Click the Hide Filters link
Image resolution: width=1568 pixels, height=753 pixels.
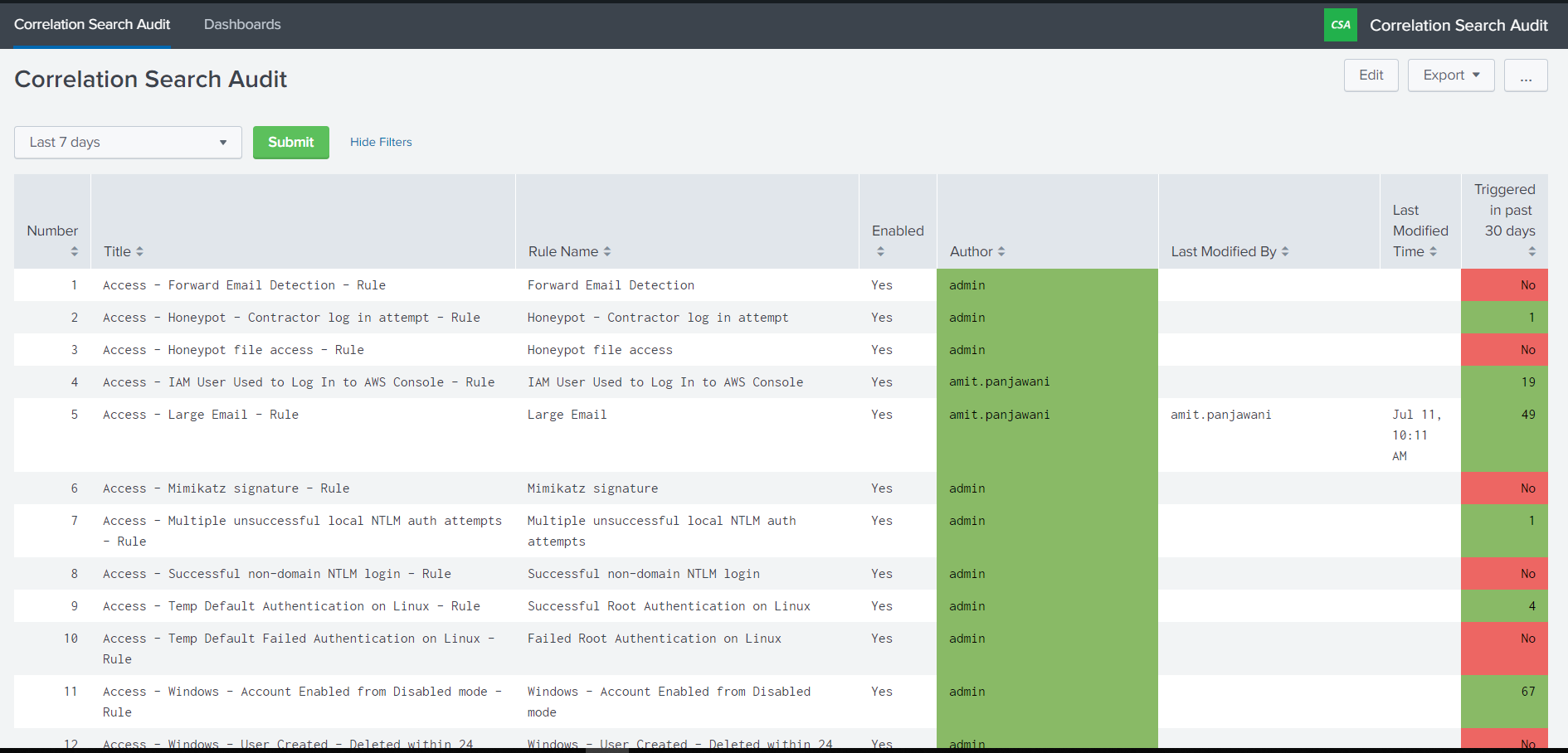(381, 142)
